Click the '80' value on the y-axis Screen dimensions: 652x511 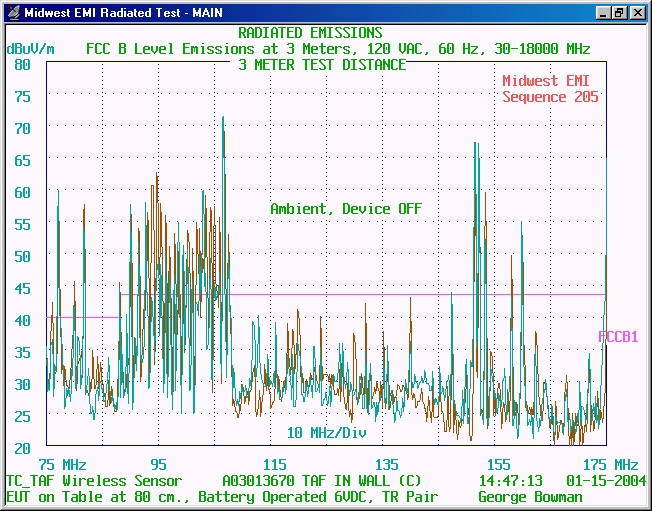click(x=23, y=64)
